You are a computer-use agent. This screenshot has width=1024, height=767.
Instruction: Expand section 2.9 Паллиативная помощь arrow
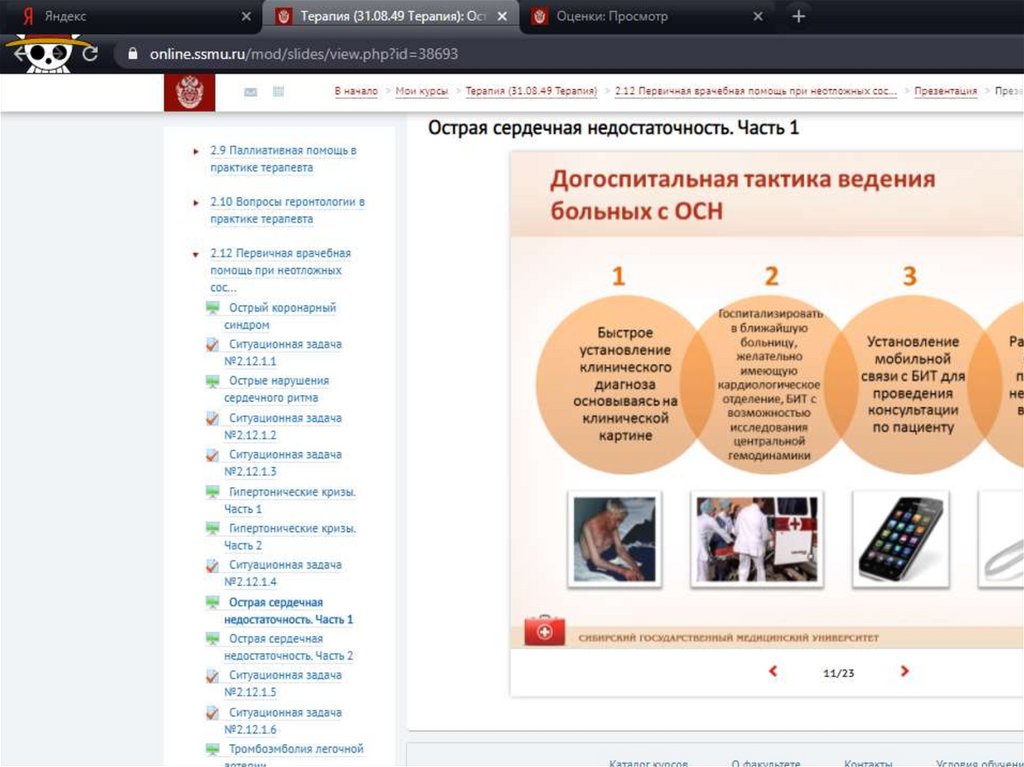pyautogui.click(x=196, y=152)
